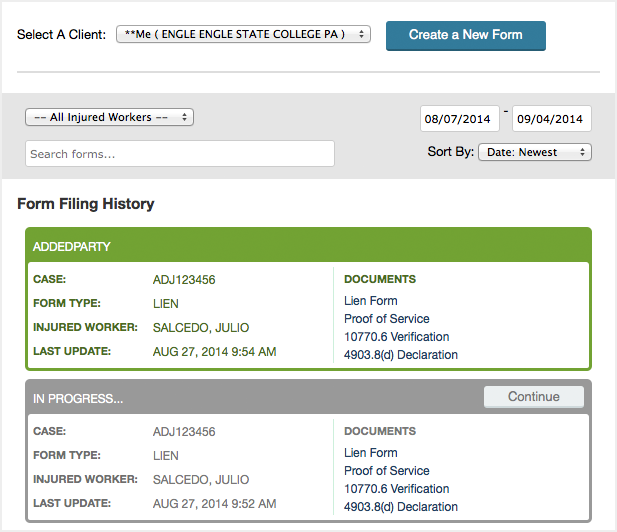Click the stepper arrows on the client selector
This screenshot has height=532, width=617.
click(361, 34)
